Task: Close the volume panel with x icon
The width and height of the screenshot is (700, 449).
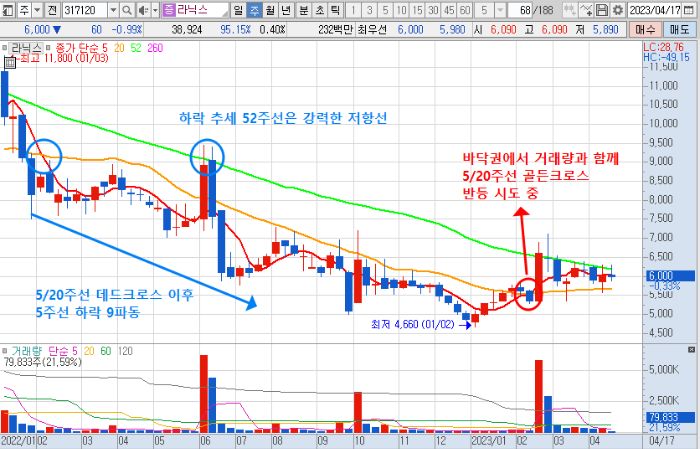Action: pos(692,349)
